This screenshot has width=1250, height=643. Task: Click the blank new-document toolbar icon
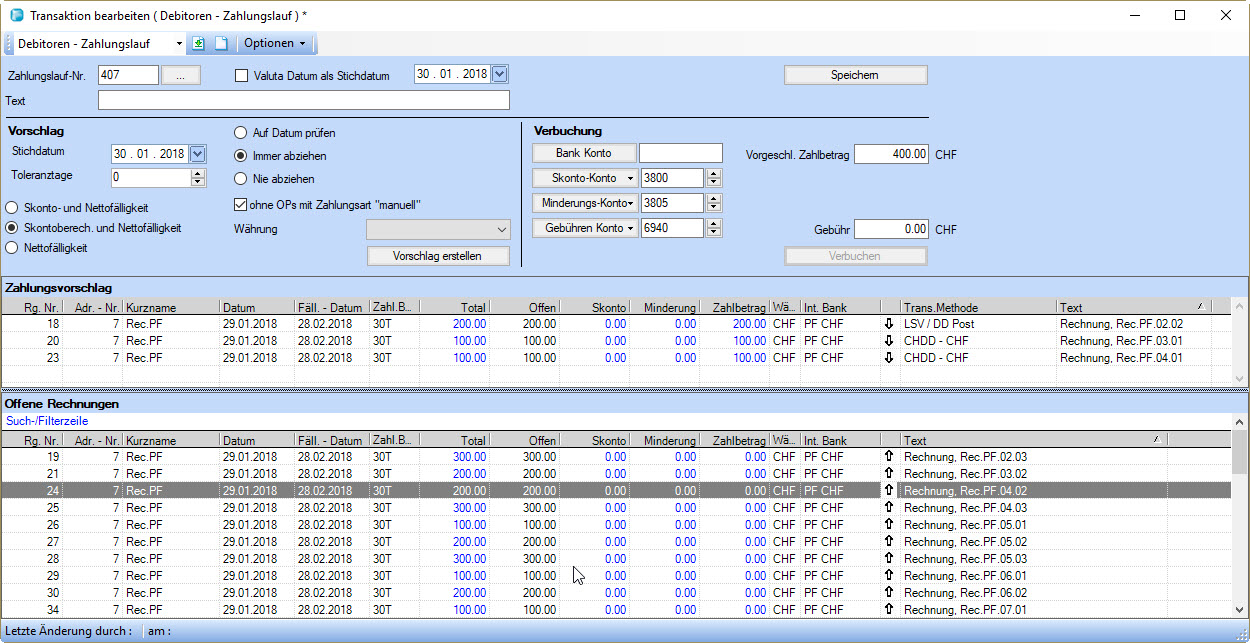[x=221, y=44]
